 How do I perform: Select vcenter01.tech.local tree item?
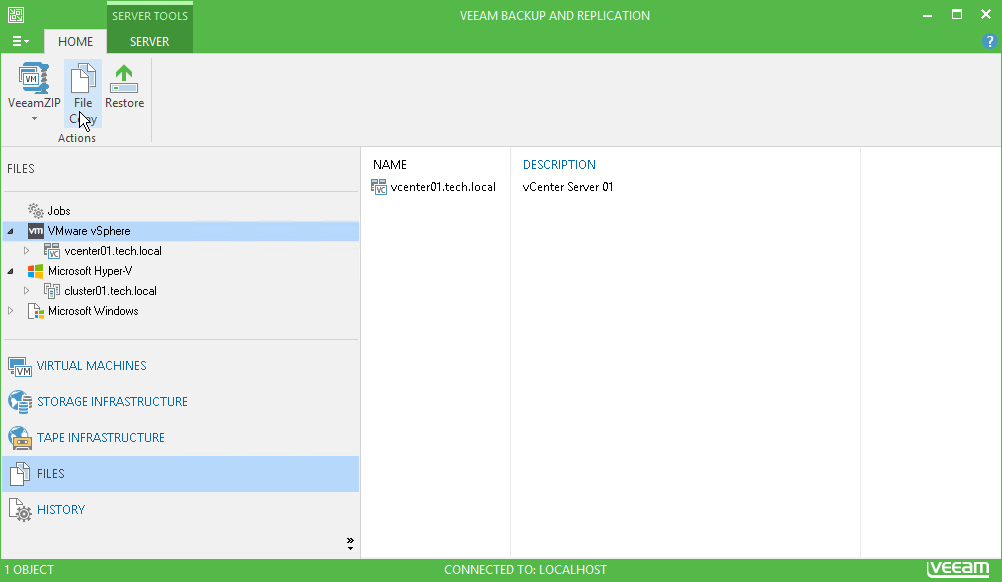click(x=112, y=251)
